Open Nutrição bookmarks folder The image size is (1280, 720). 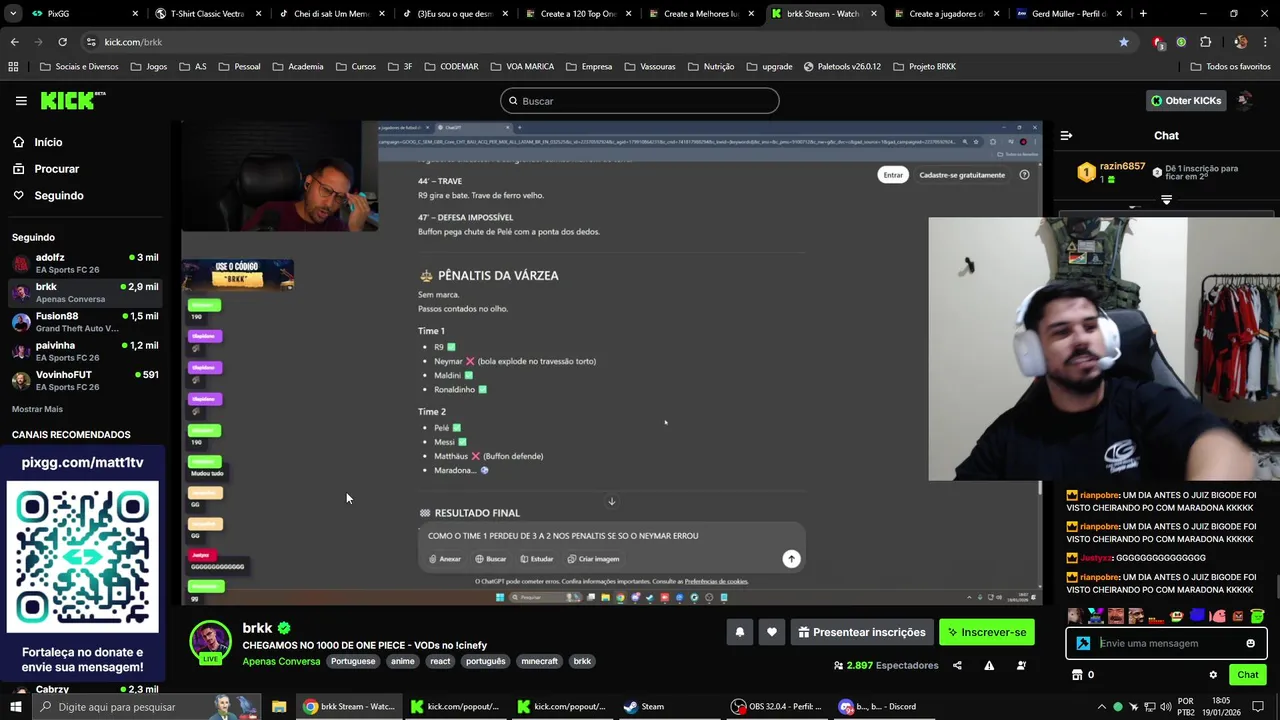pyautogui.click(x=711, y=67)
